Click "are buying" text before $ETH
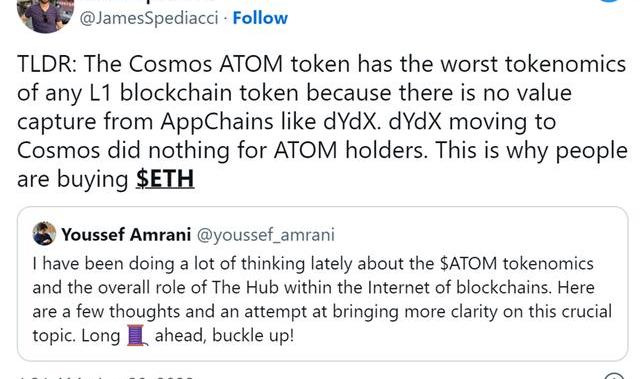 point(73,179)
